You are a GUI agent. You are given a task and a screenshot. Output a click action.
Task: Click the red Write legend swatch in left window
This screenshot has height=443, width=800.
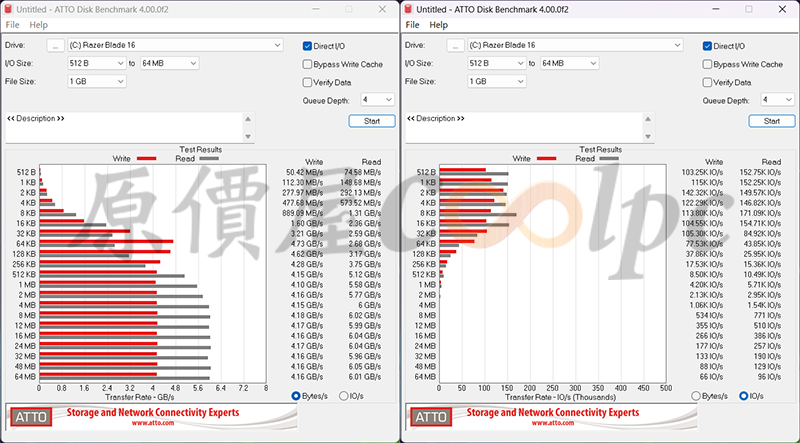tap(146, 159)
